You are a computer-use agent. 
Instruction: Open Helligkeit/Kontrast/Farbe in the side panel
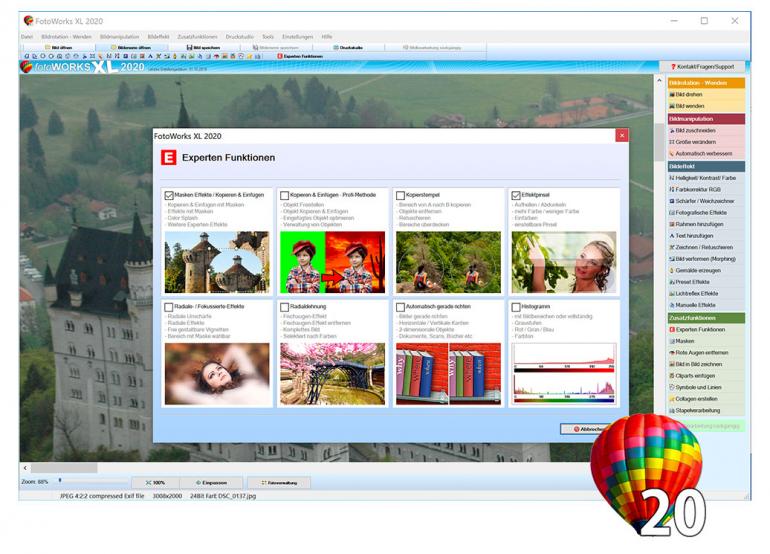pyautogui.click(x=706, y=178)
